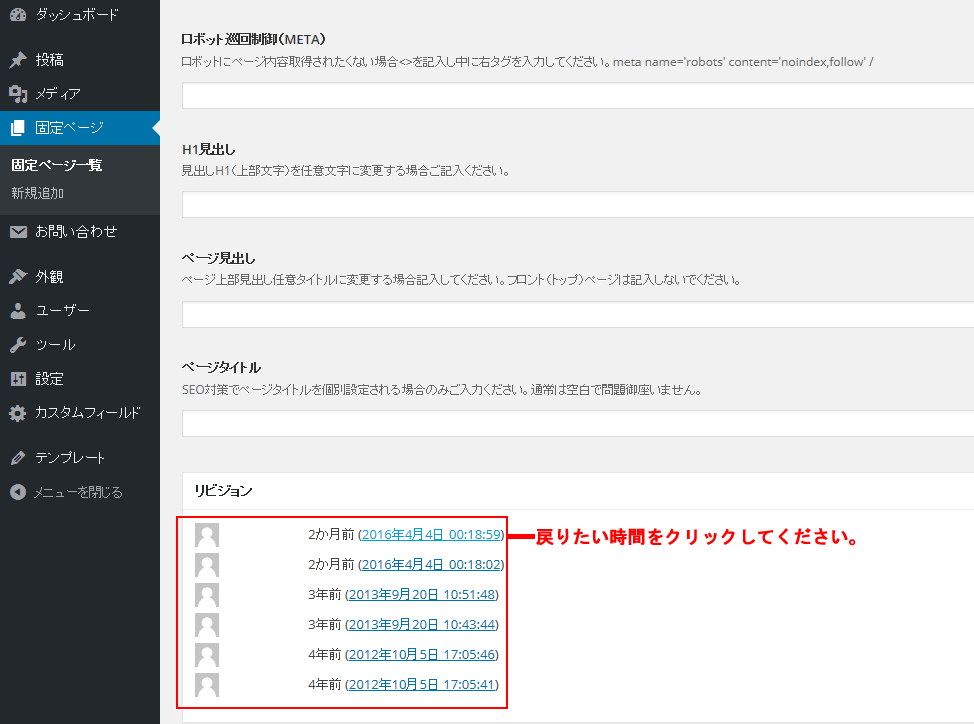Click the ページ見出し label
The height and width of the screenshot is (724, 974).
pos(219,258)
